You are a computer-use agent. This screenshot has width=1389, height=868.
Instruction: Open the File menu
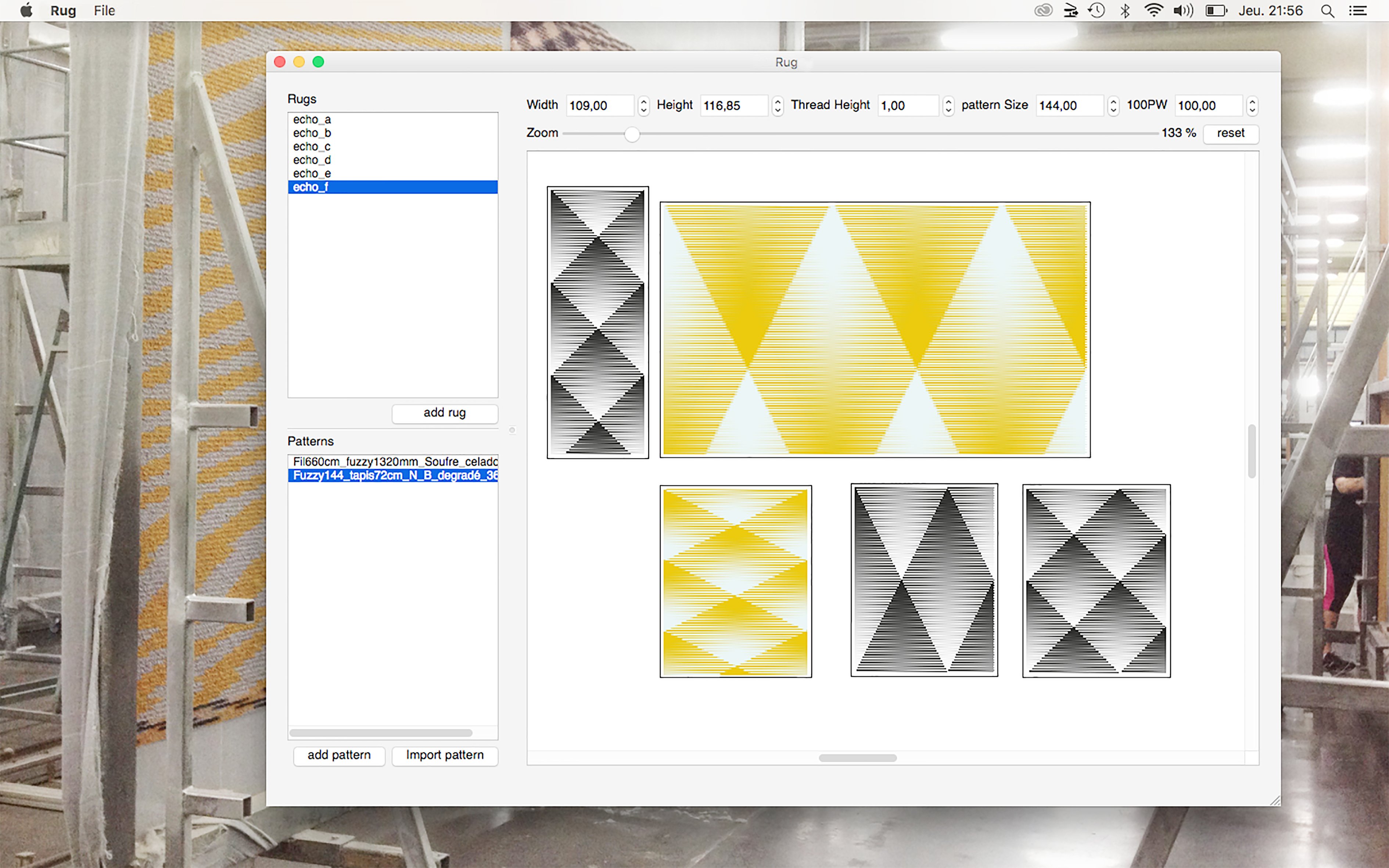tap(104, 11)
